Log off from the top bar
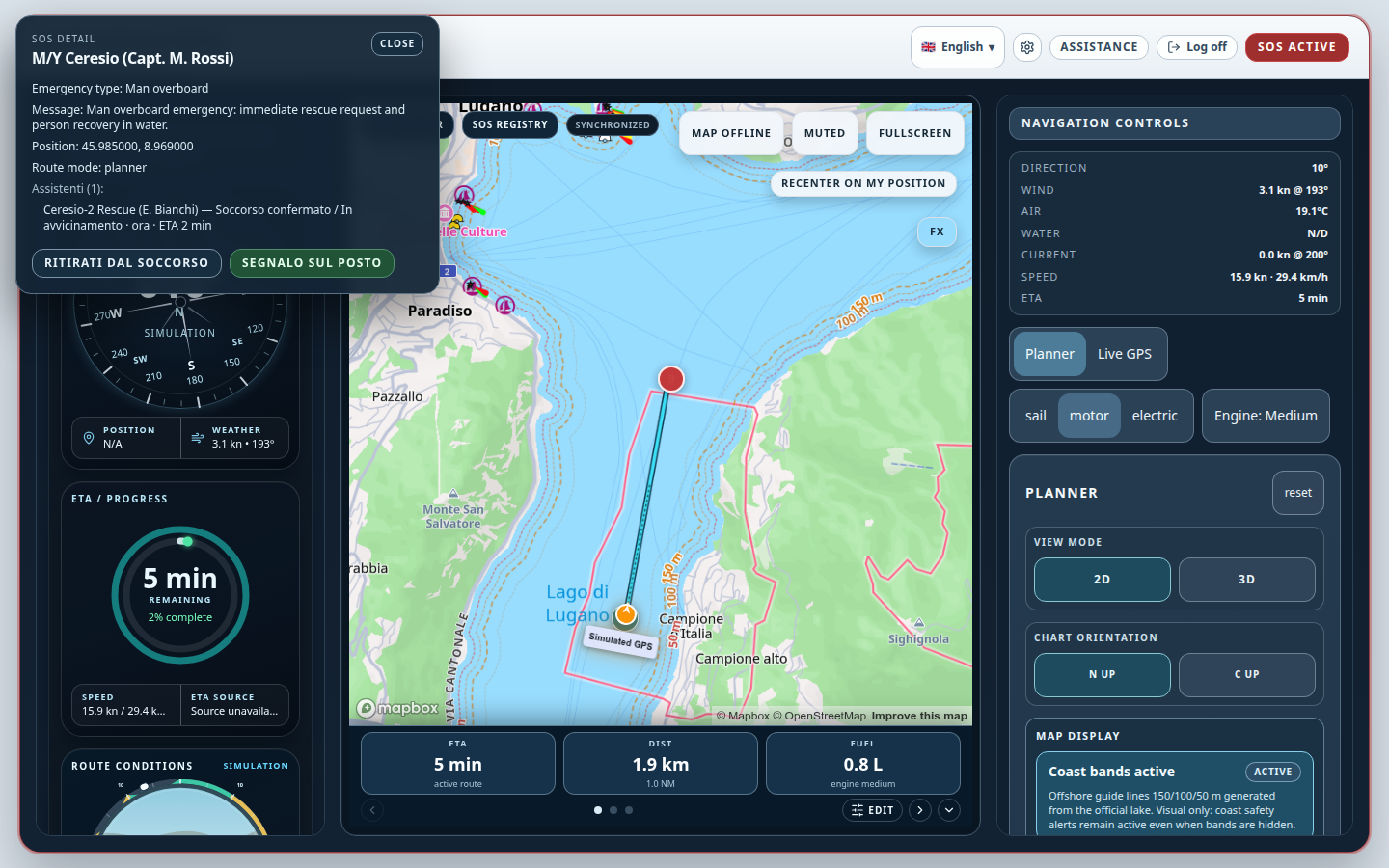This screenshot has width=1389, height=868. click(1197, 47)
